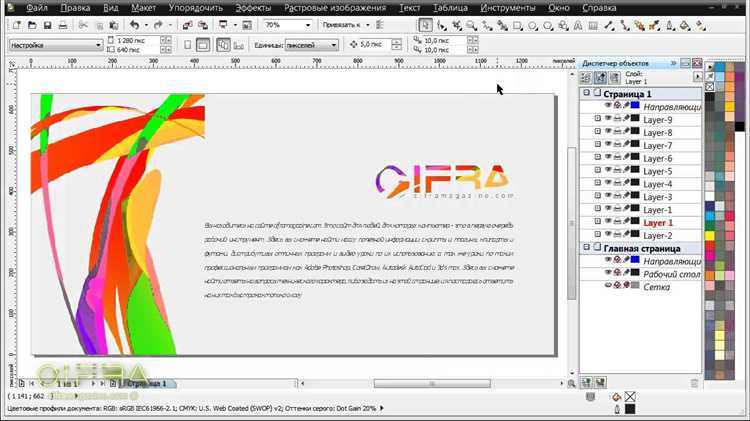Select the Smart Fill tool
The width and height of the screenshot is (750, 421).
(502, 25)
